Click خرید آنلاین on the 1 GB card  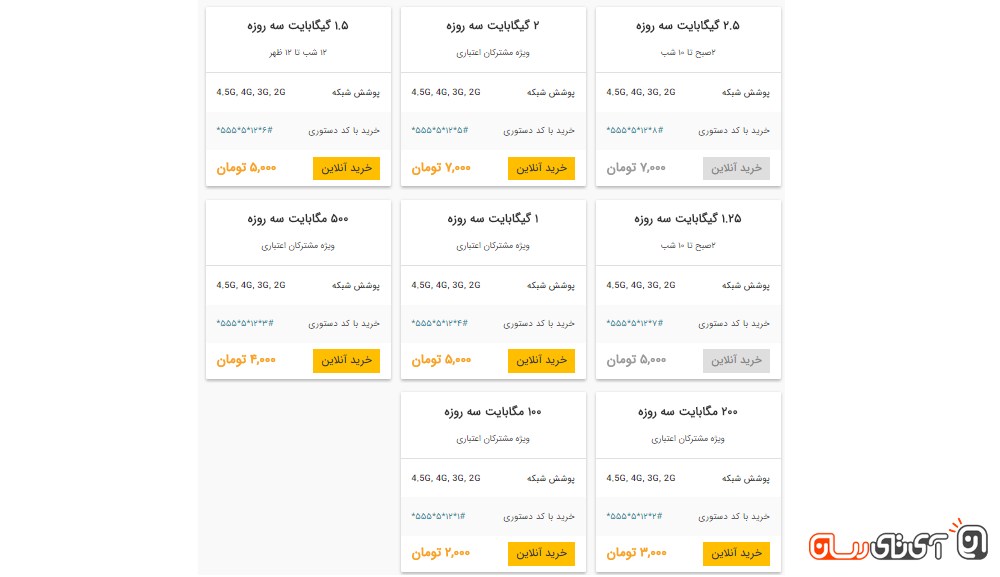tap(541, 360)
